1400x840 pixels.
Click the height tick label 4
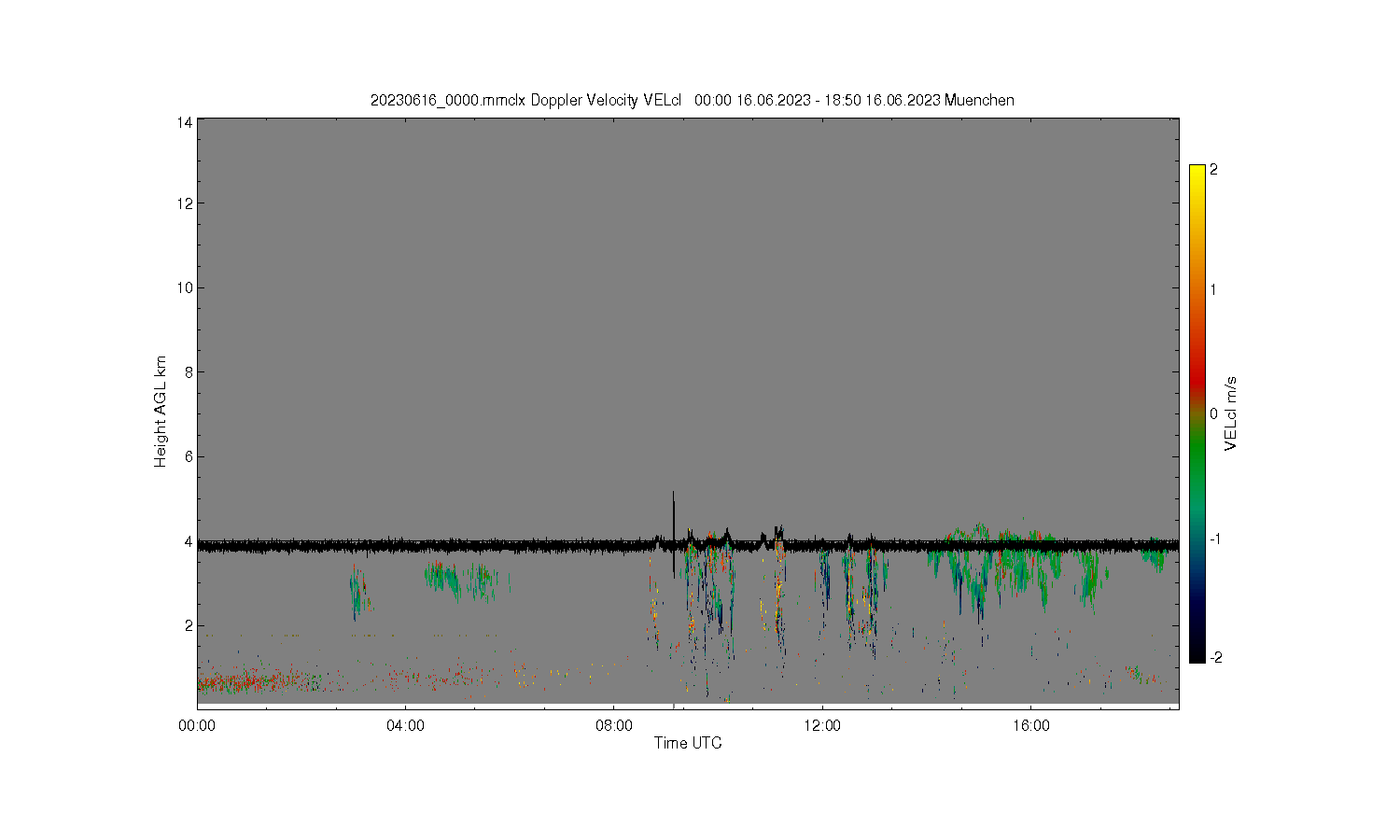pyautogui.click(x=189, y=541)
